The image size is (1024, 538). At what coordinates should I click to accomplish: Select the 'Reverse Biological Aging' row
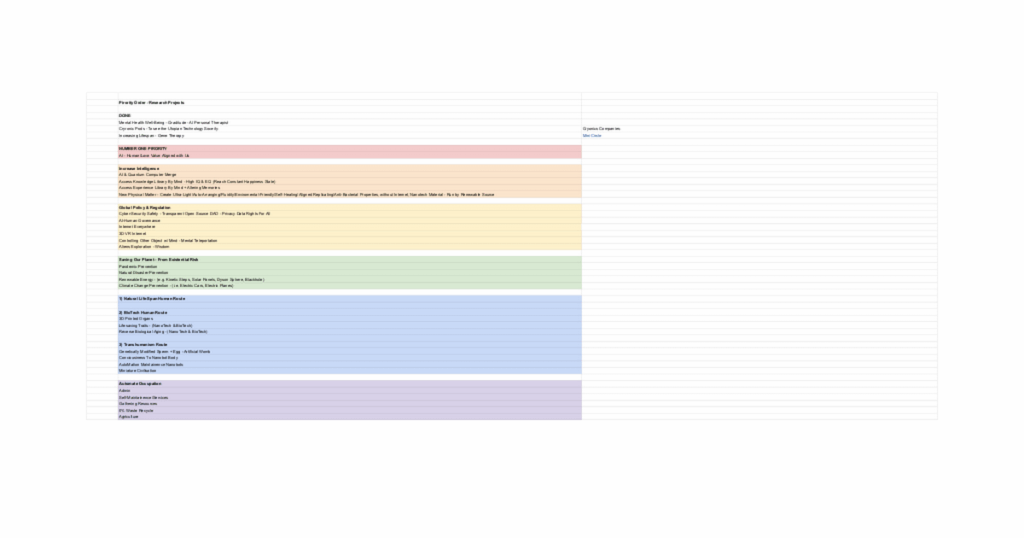349,332
